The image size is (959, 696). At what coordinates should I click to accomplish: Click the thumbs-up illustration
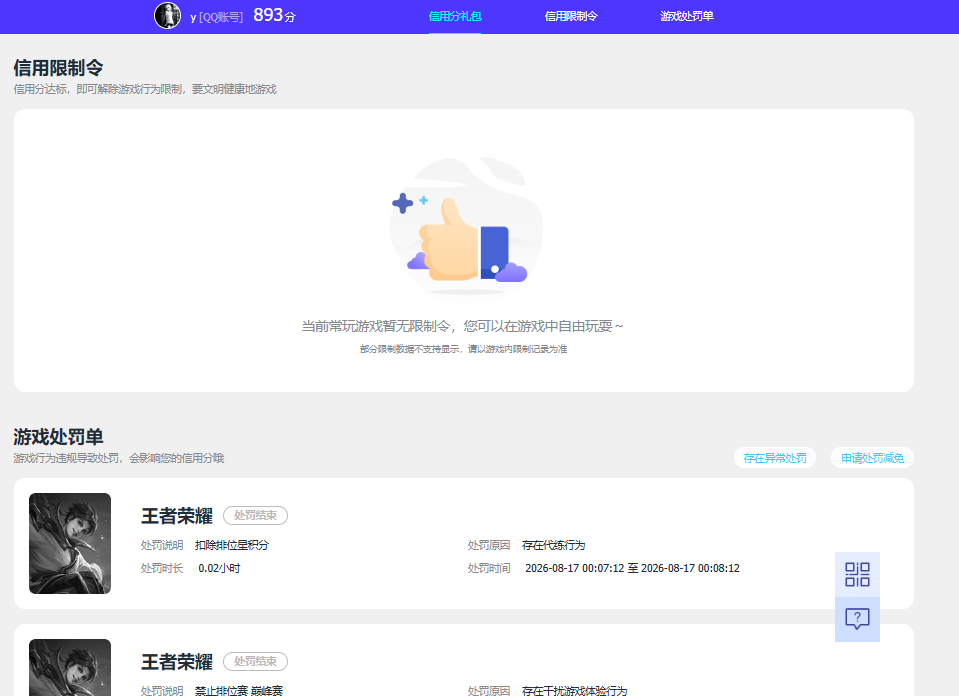[466, 228]
